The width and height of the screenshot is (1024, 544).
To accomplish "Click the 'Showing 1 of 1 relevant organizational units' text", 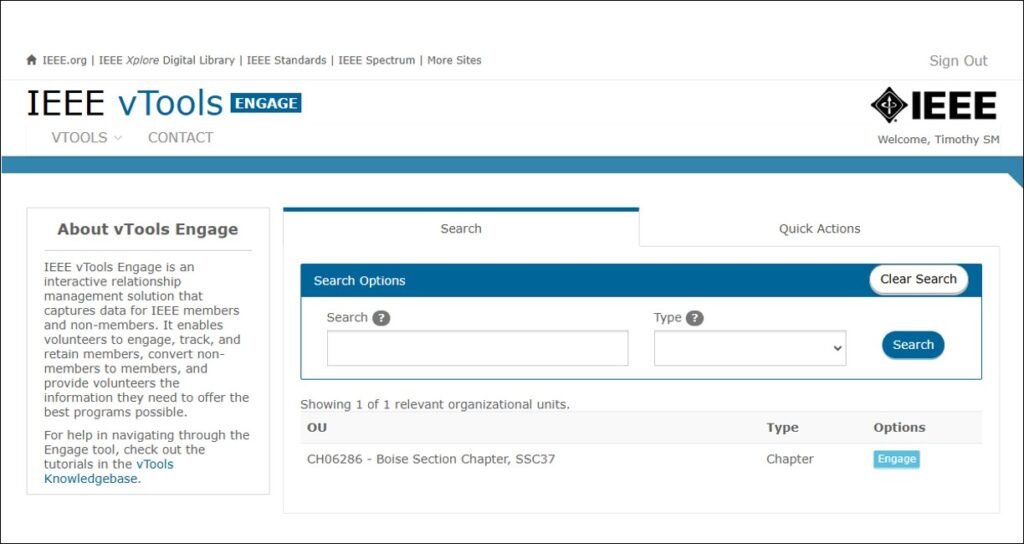I will [435, 404].
